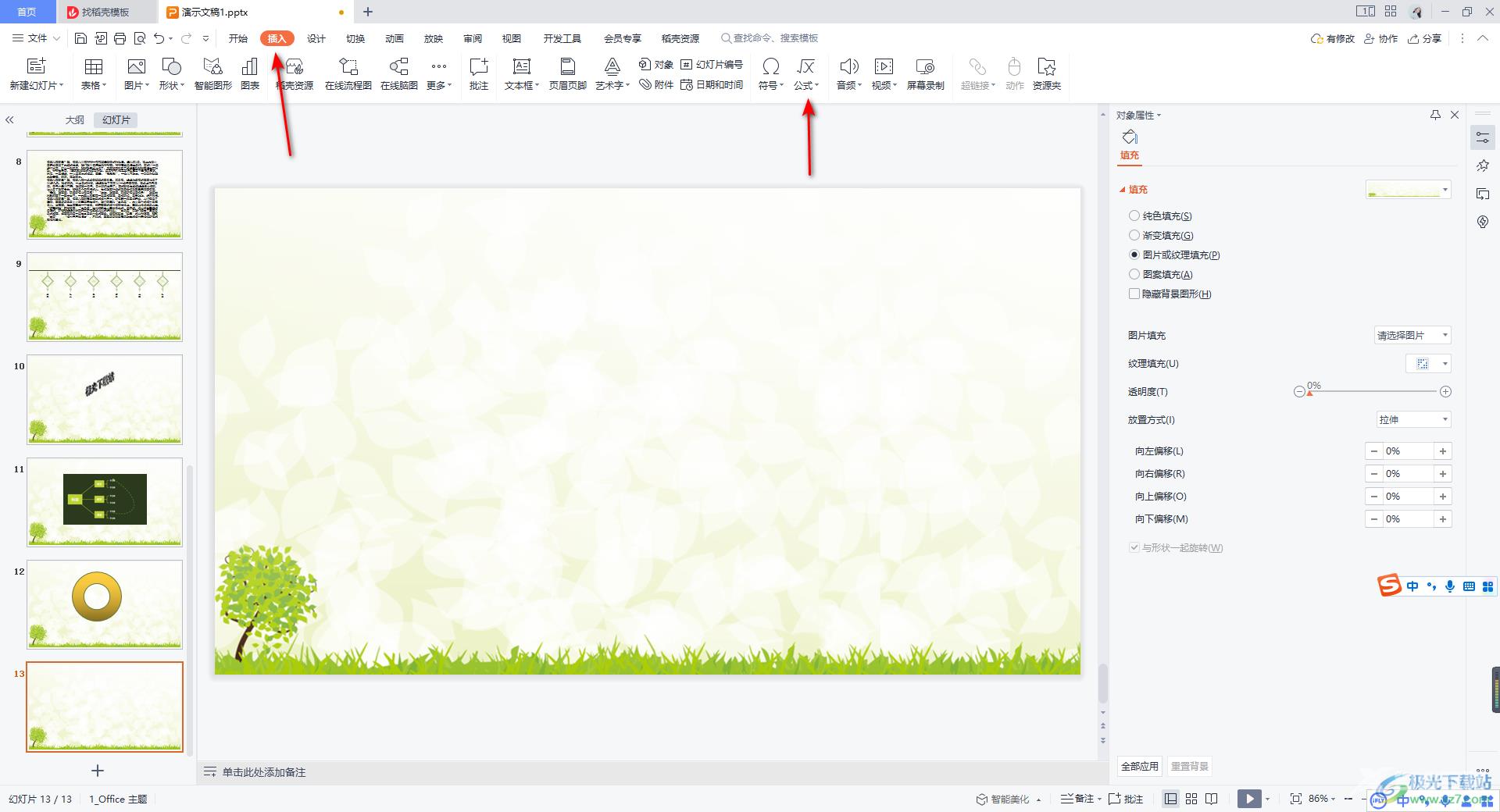Click the Share (分享) button

(1425, 38)
